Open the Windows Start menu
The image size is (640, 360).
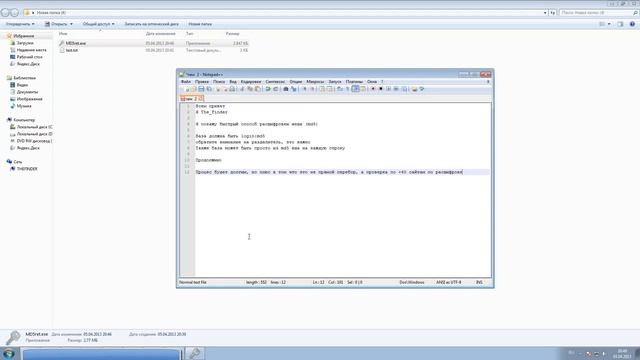9,353
